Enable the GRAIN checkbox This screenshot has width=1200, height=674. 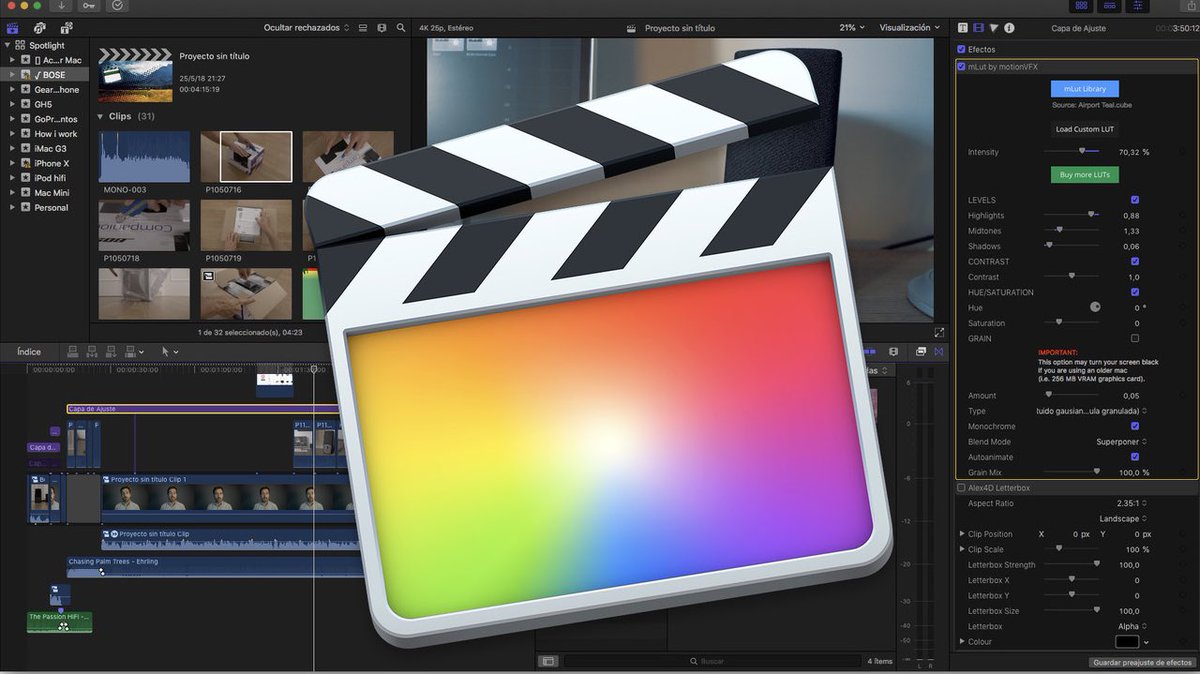point(1135,338)
